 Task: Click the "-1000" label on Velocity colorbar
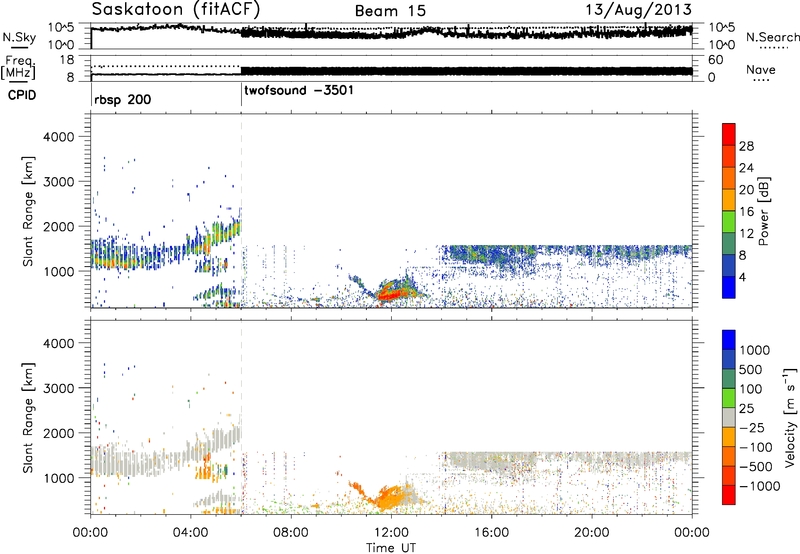pos(759,486)
